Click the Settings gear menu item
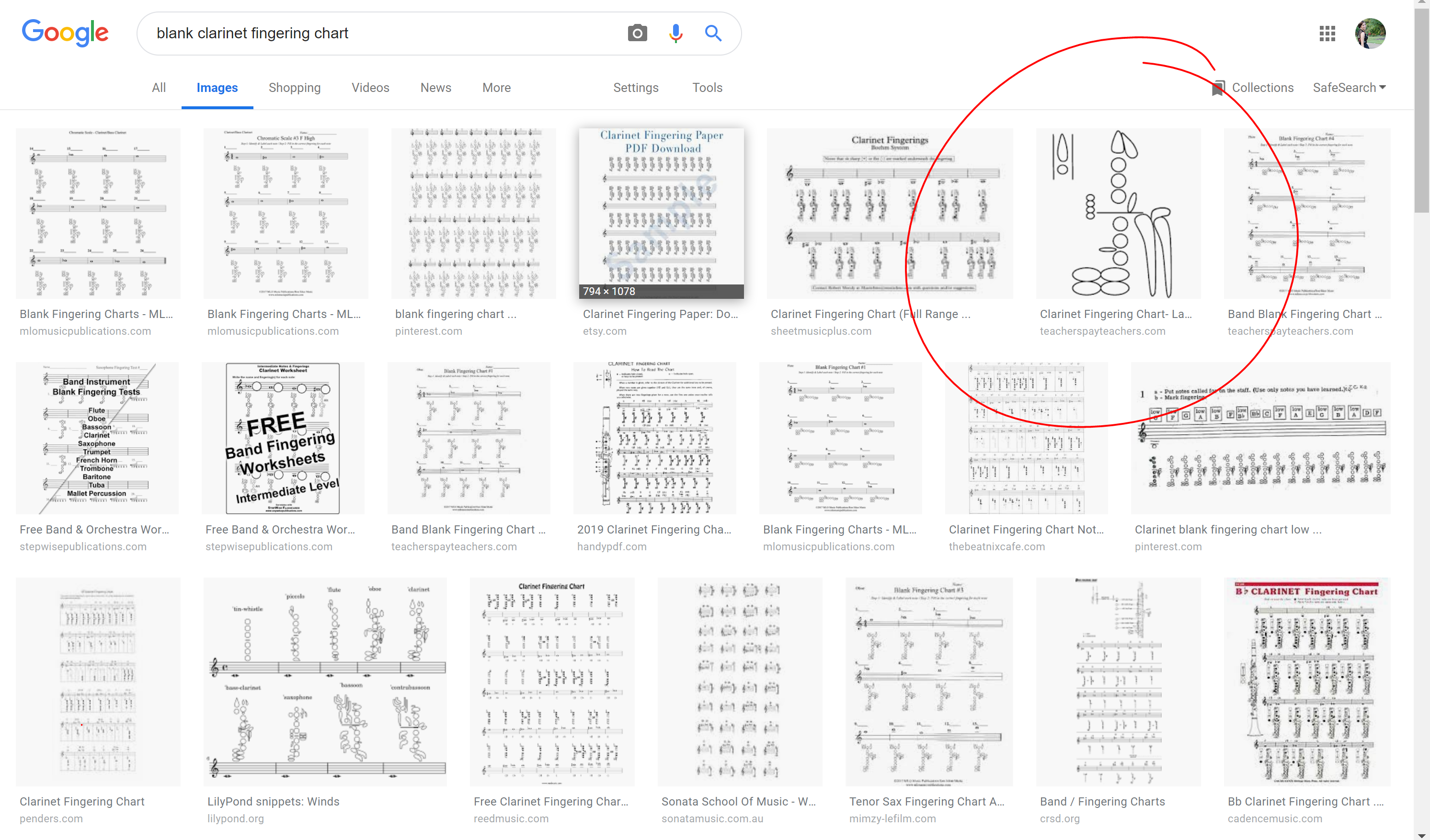 (636, 88)
